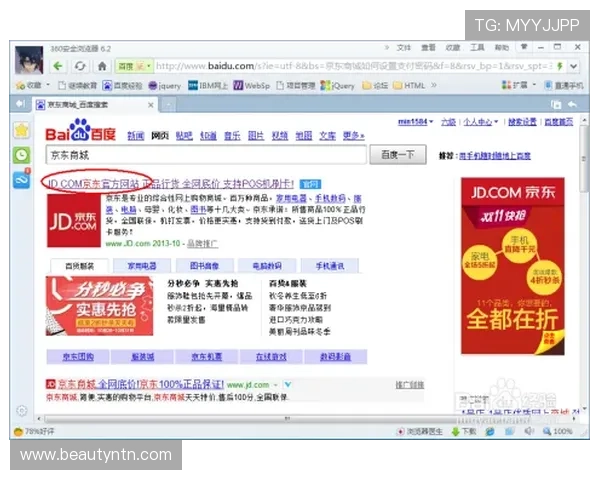Click the 京东机票 link
600x480 pixels.
pyautogui.click(x=207, y=357)
